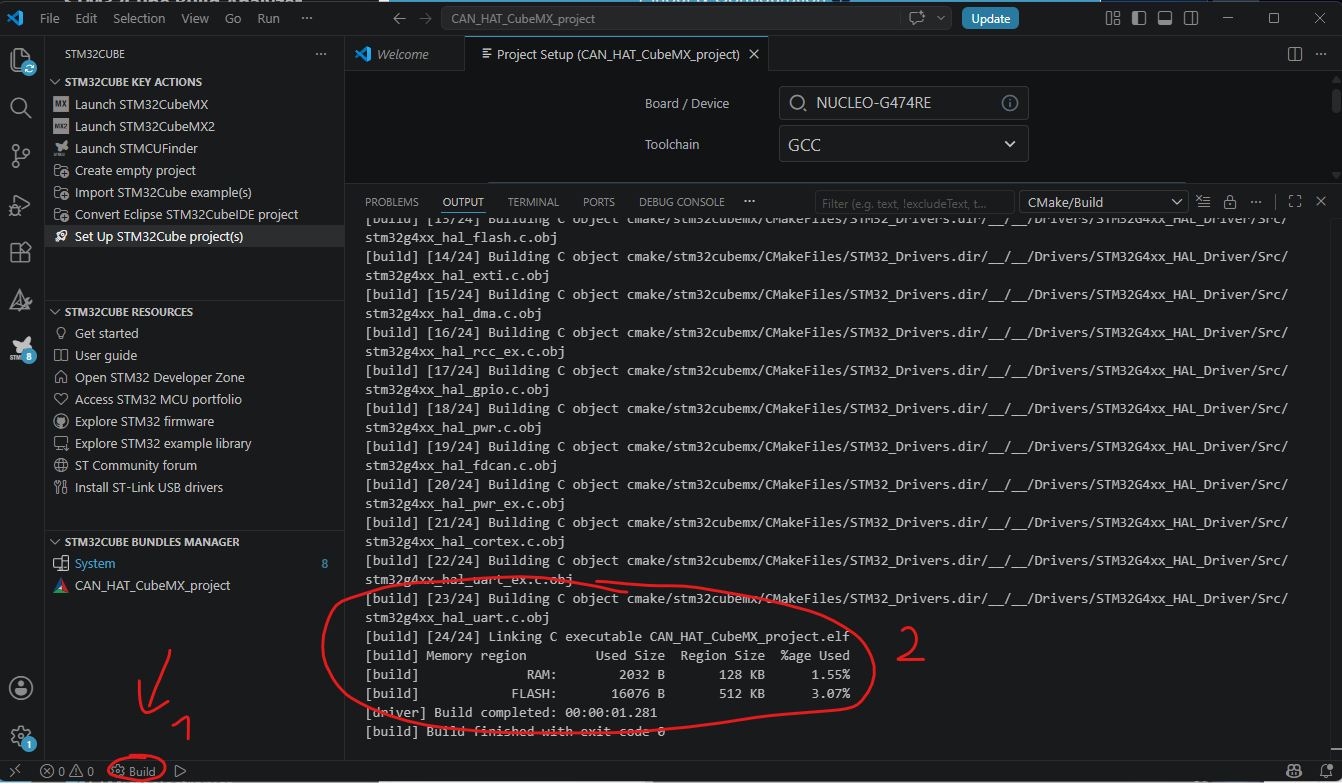Screen dimensions: 1342x783
Task: Open the Extensions view
Action: point(21,253)
